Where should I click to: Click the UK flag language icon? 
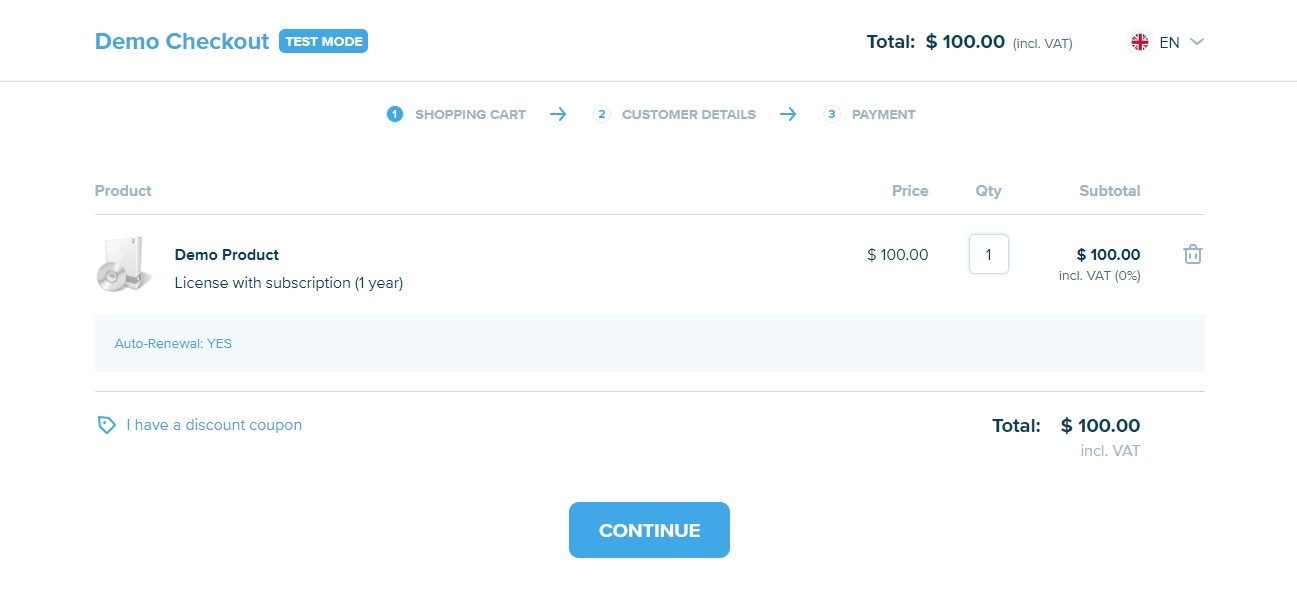coord(1140,42)
